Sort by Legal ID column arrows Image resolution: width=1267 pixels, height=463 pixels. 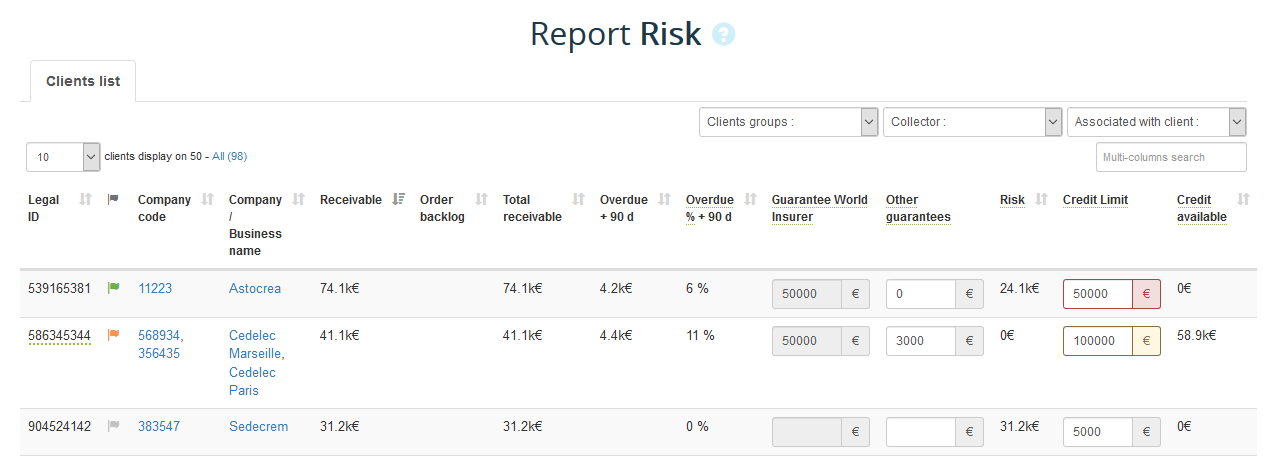tap(85, 200)
